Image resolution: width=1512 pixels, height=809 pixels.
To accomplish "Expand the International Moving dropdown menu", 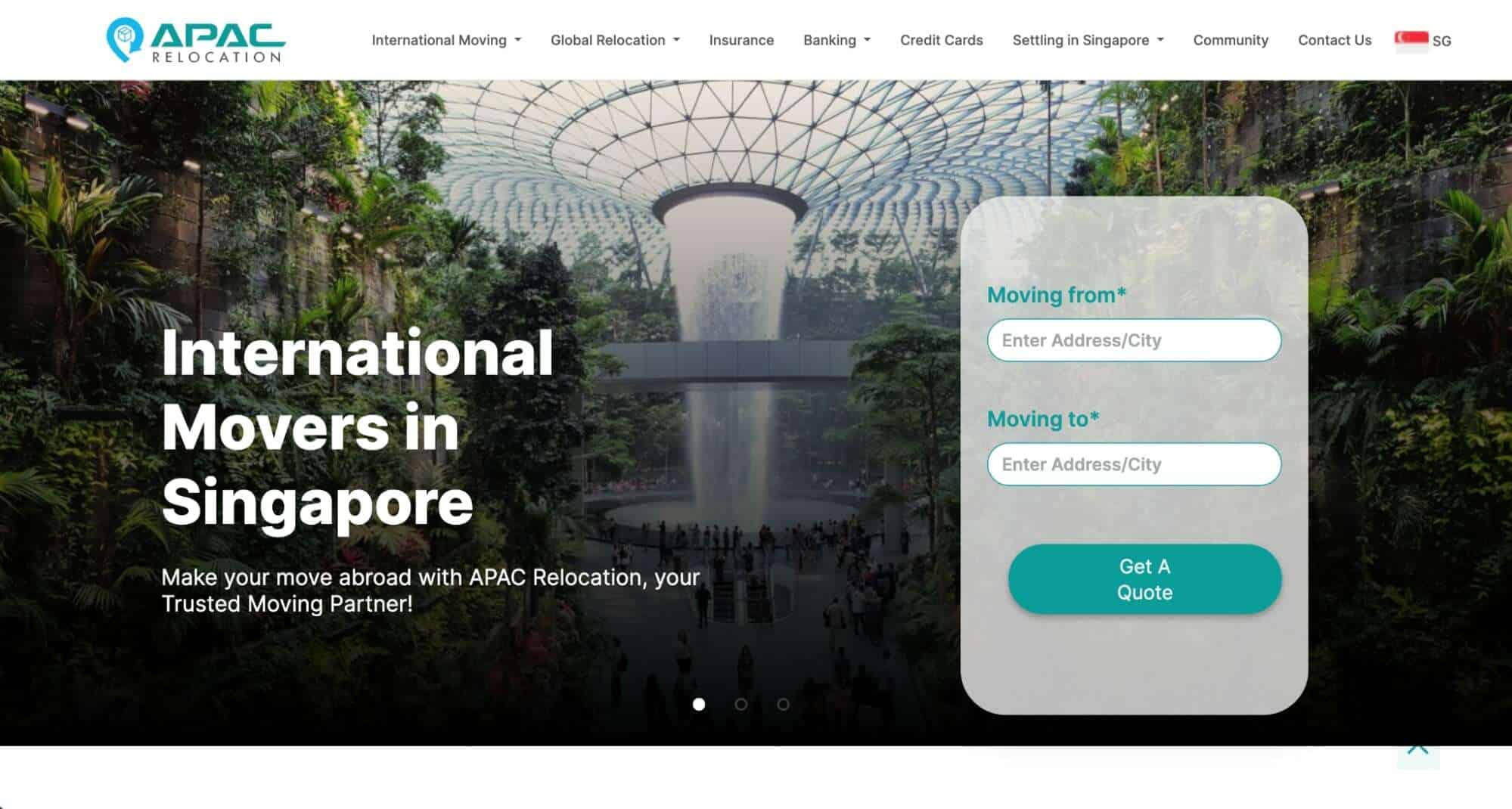I will 446,40.
